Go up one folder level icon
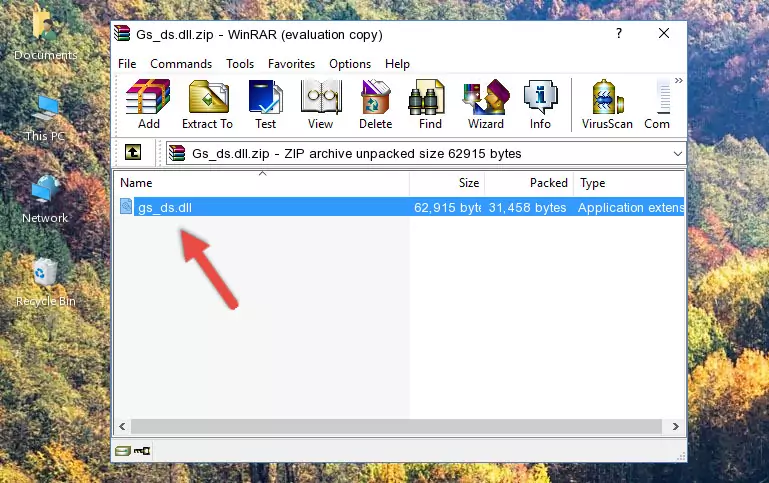769x483 pixels. (133, 153)
